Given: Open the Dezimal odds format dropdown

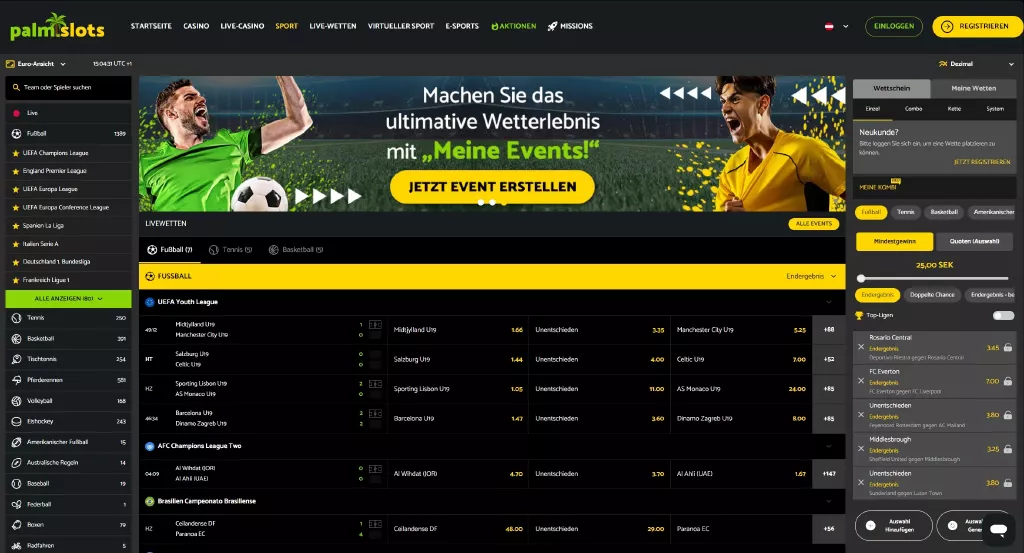Looking at the screenshot, I should point(976,64).
